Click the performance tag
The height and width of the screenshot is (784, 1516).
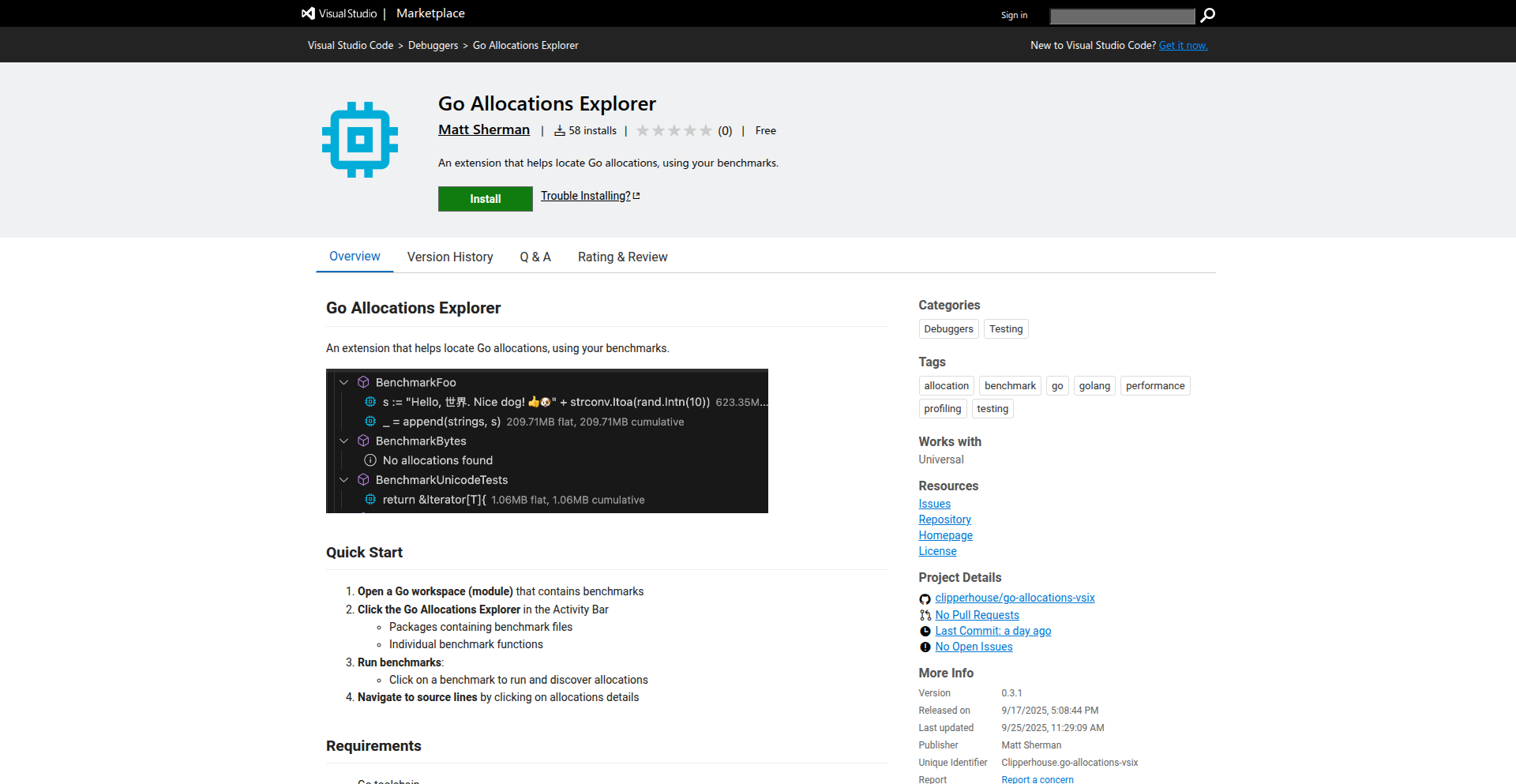click(1155, 386)
